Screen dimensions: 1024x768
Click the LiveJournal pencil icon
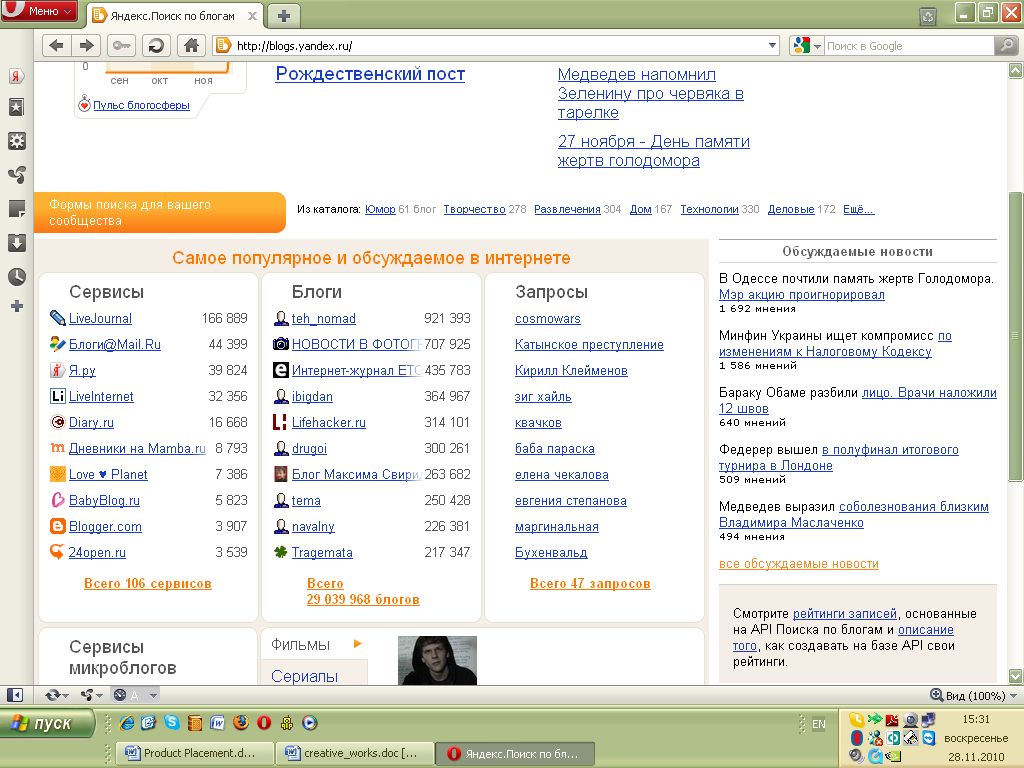(x=57, y=318)
